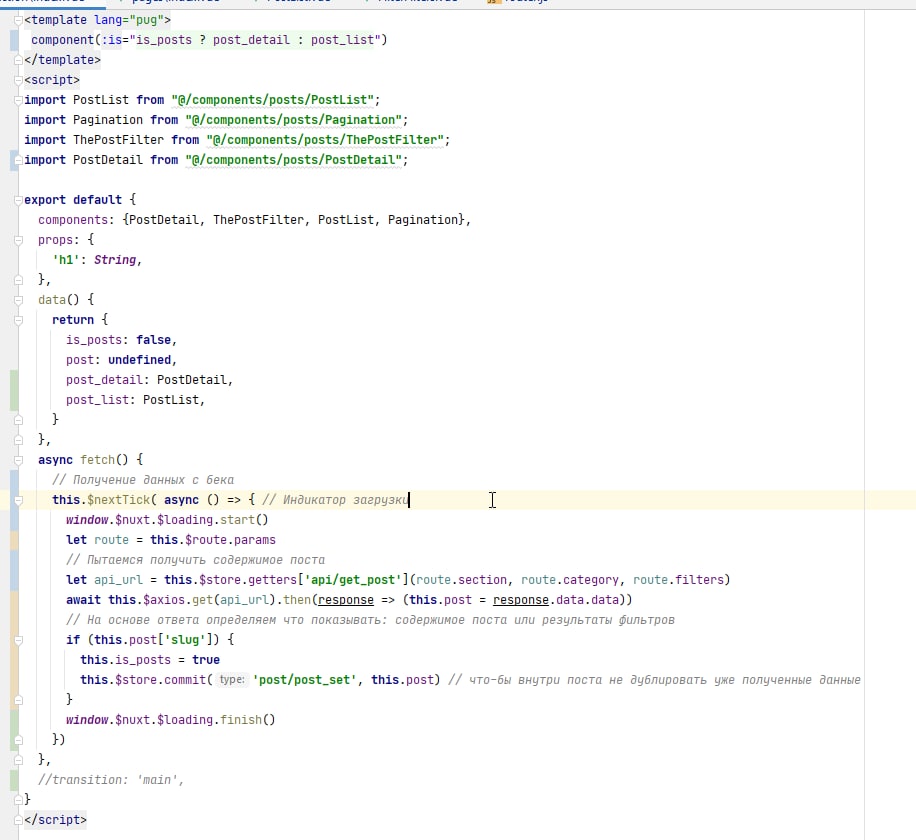Collapse the export default block
This screenshot has width=916, height=840.
point(18,200)
